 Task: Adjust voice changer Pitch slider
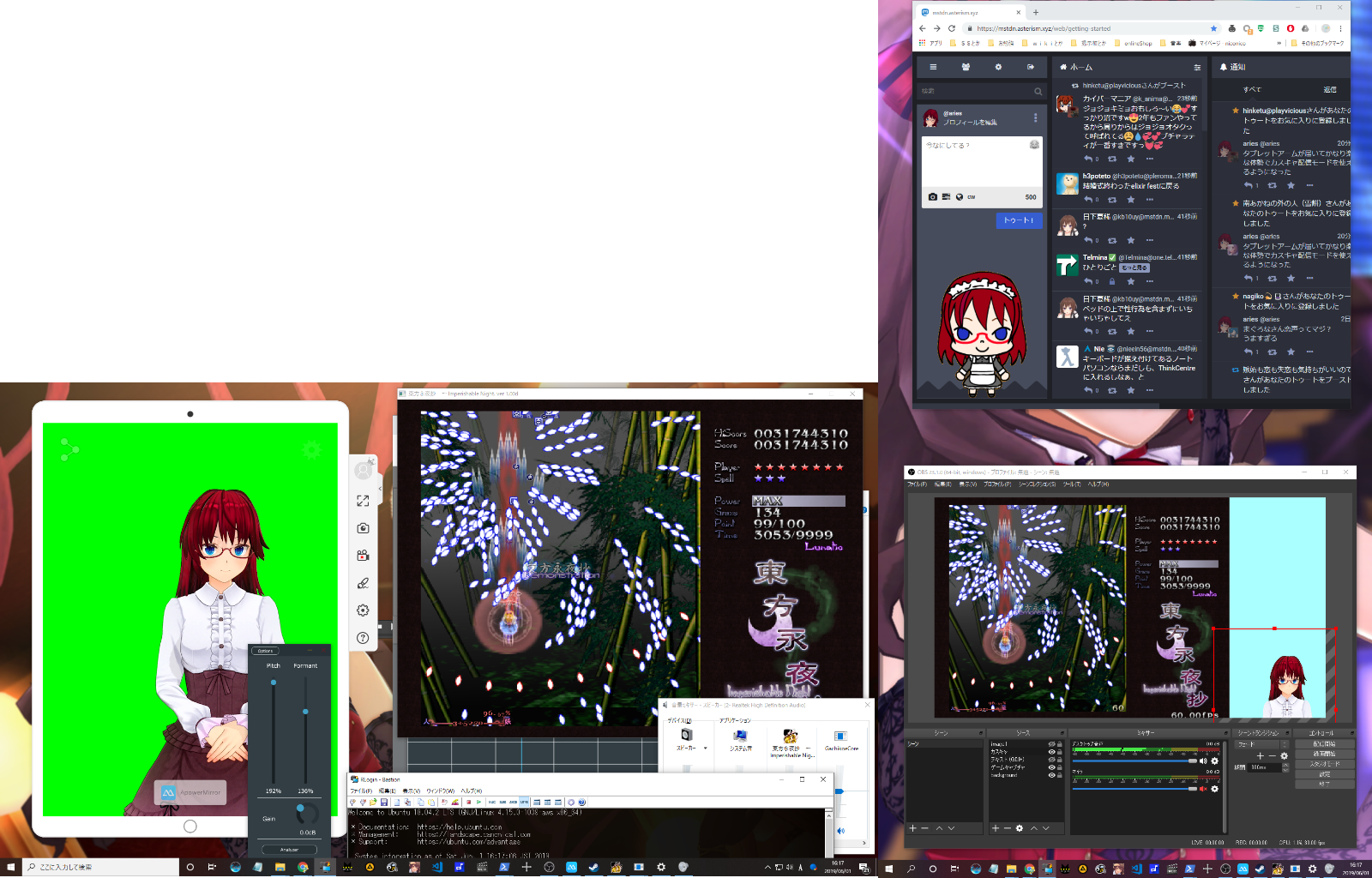click(274, 683)
